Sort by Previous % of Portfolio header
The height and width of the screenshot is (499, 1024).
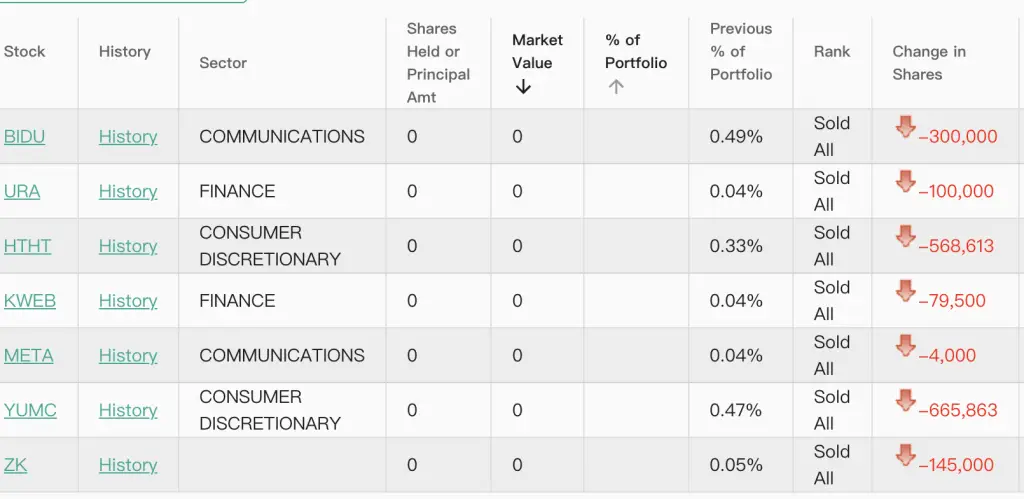pyautogui.click(x=741, y=52)
